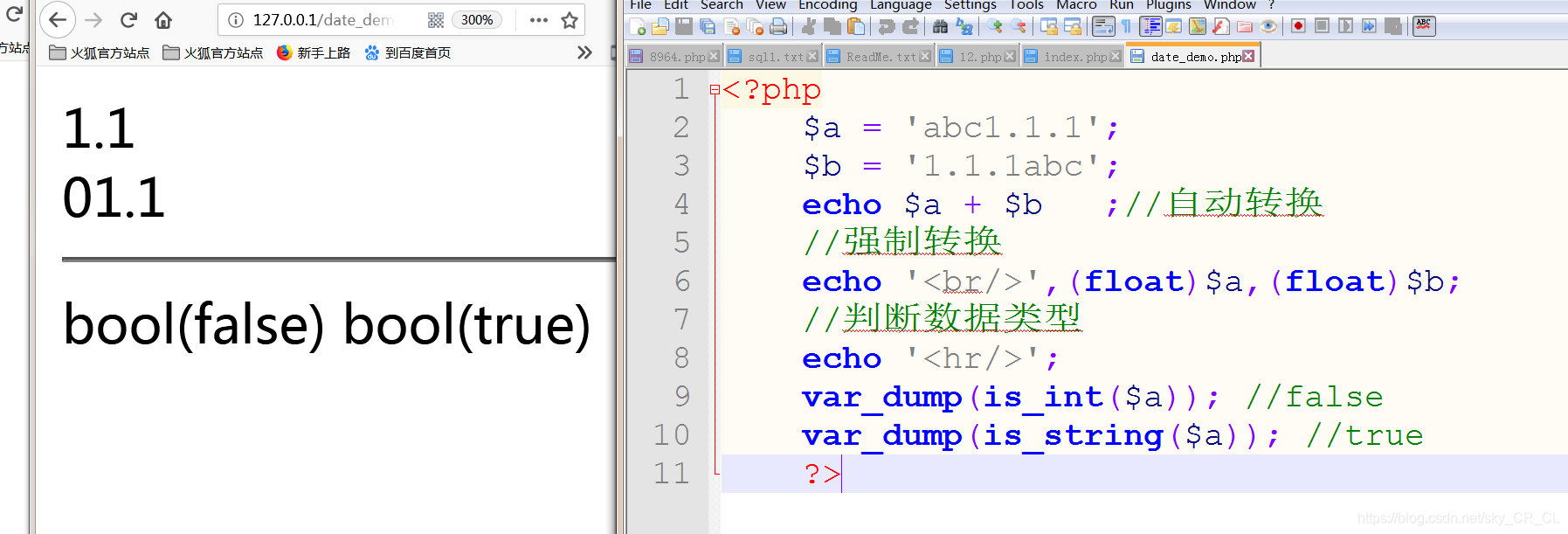This screenshot has width=1568, height=534.
Task: Close the sql1.txt tab
Action: click(x=812, y=56)
